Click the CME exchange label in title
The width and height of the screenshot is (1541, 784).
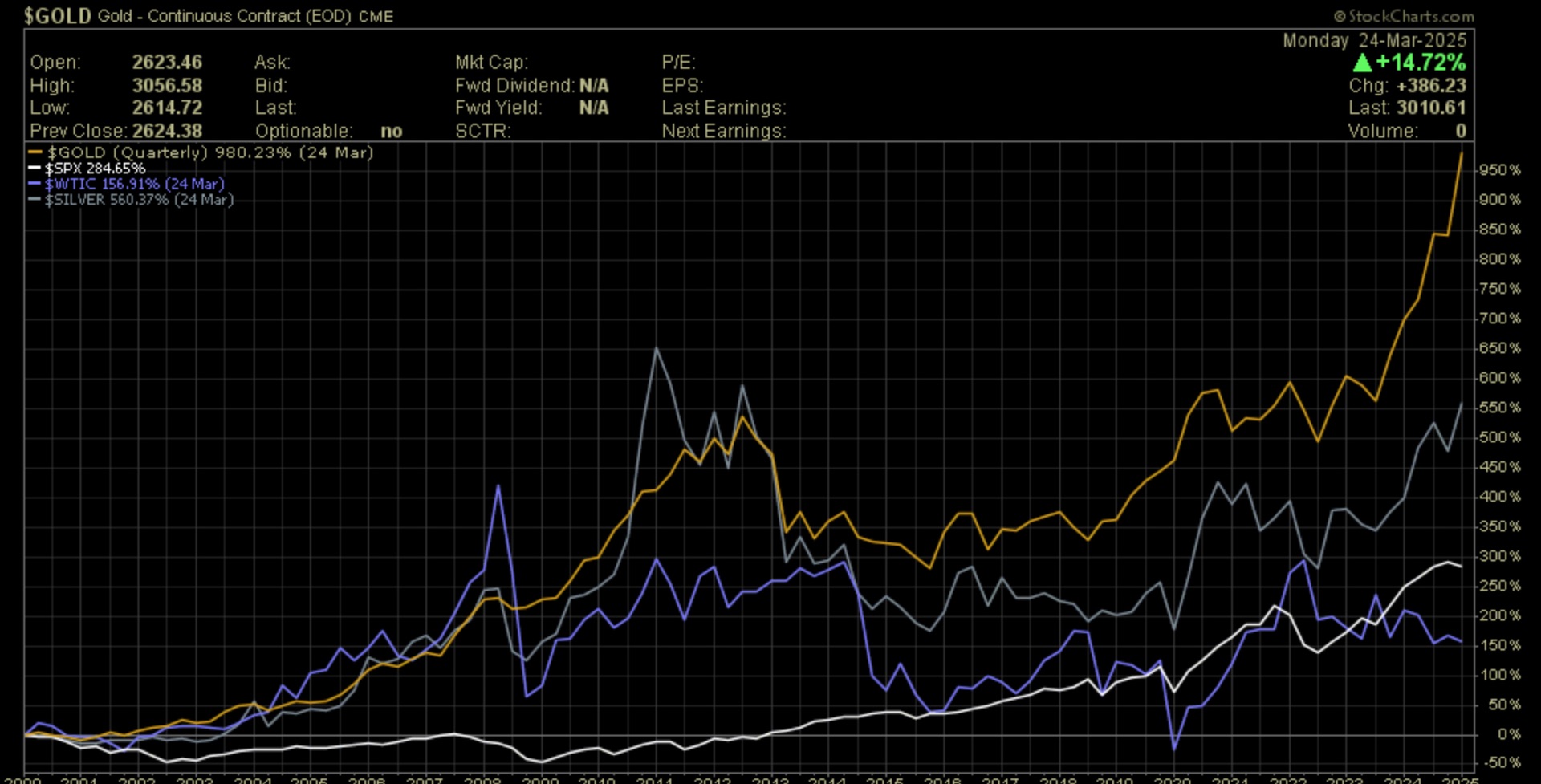tap(376, 17)
